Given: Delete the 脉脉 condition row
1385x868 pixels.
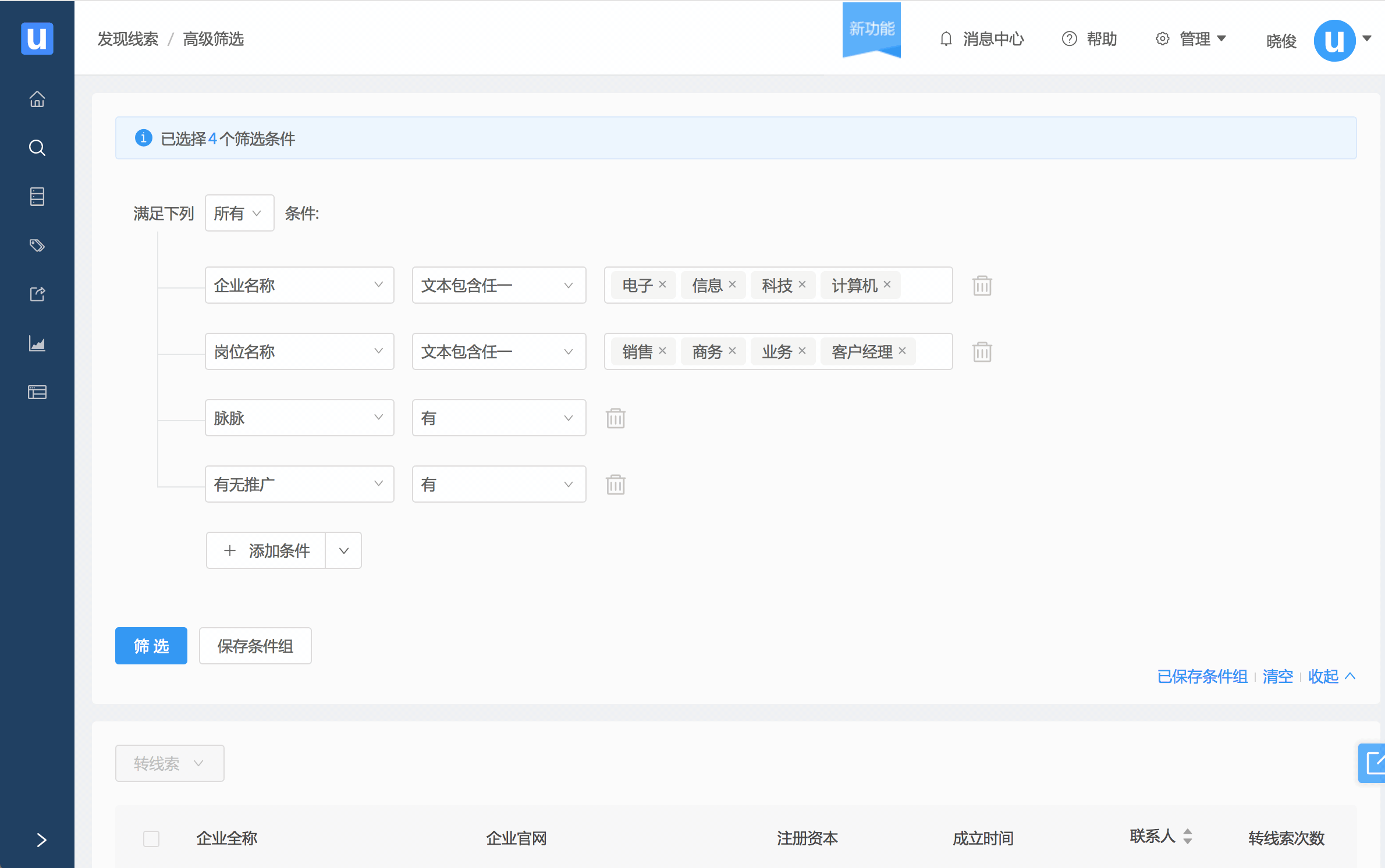Looking at the screenshot, I should click(x=616, y=418).
